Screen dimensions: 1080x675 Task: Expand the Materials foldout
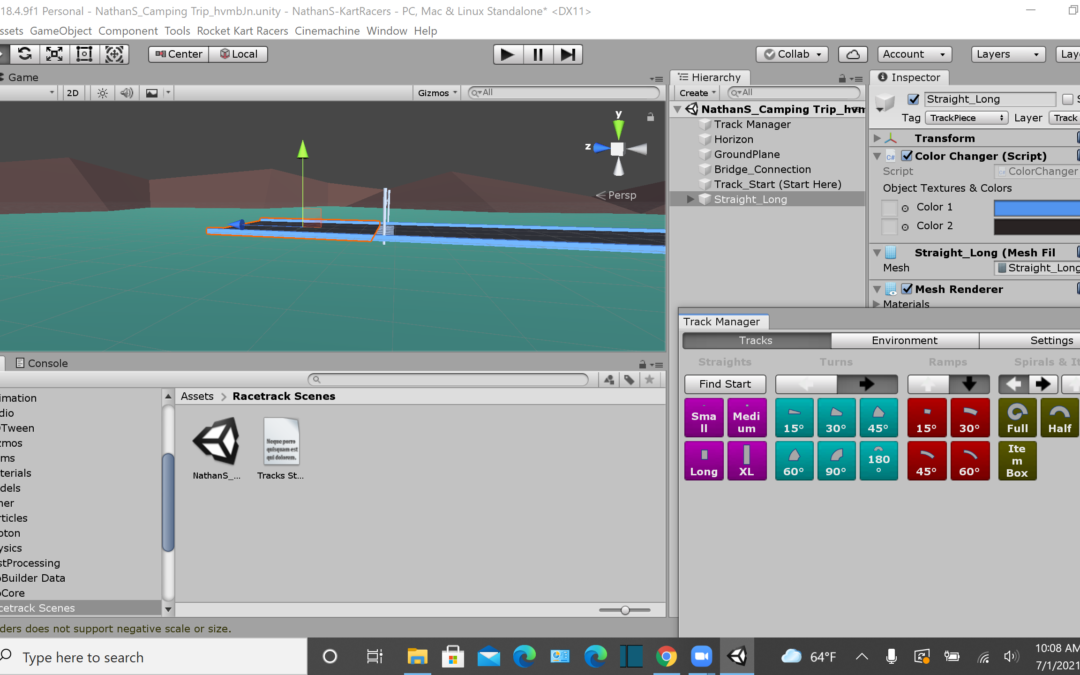pyautogui.click(x=877, y=304)
